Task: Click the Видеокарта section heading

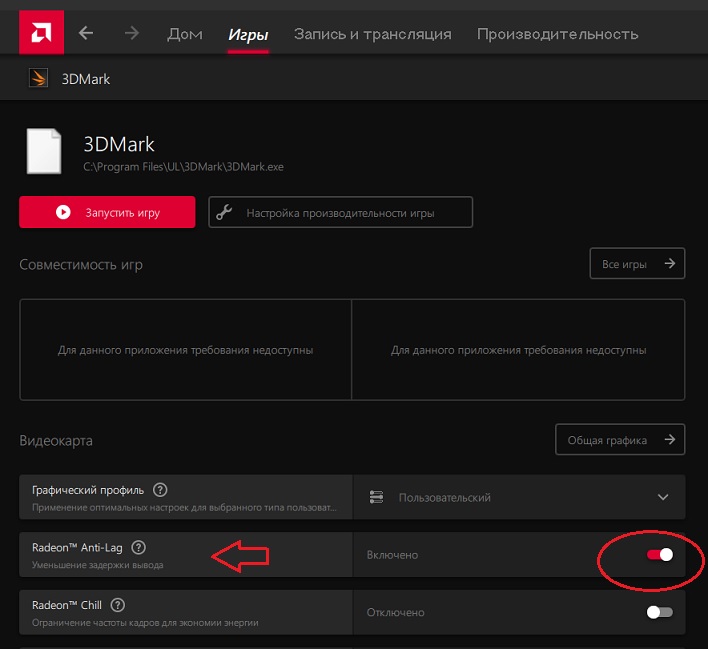Action: coord(56,440)
